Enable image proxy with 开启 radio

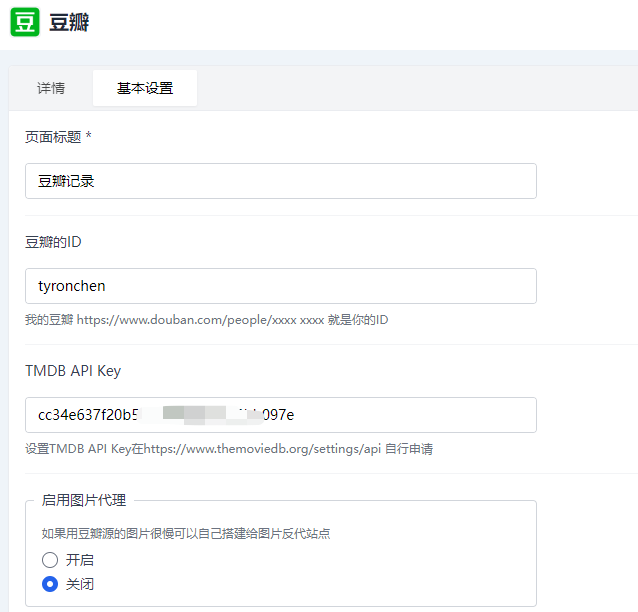point(50,560)
